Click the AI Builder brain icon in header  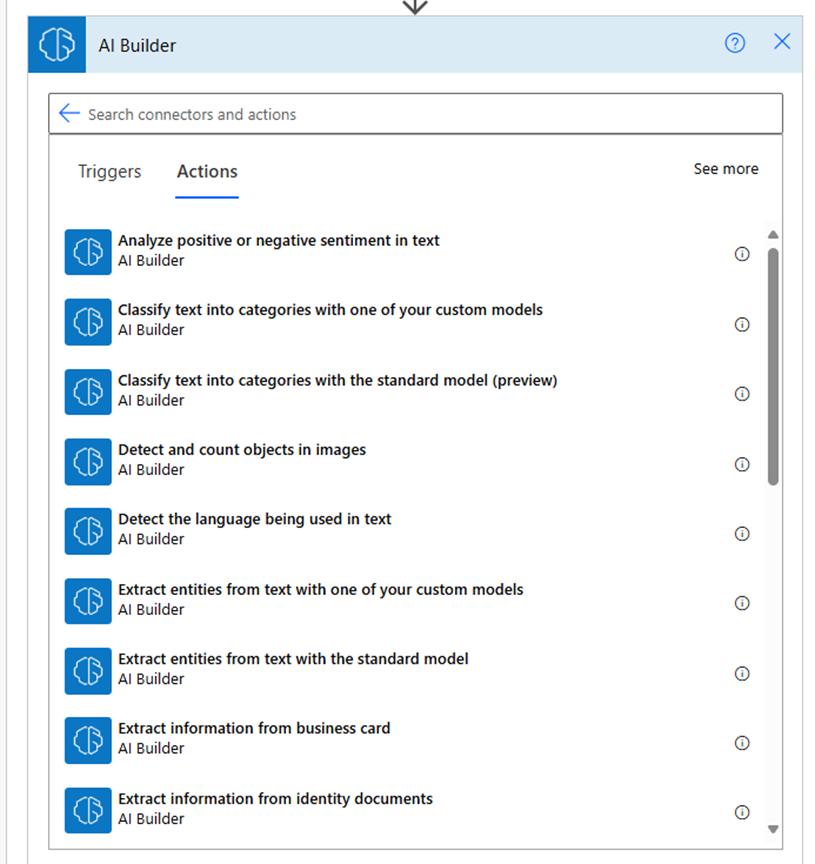57,45
